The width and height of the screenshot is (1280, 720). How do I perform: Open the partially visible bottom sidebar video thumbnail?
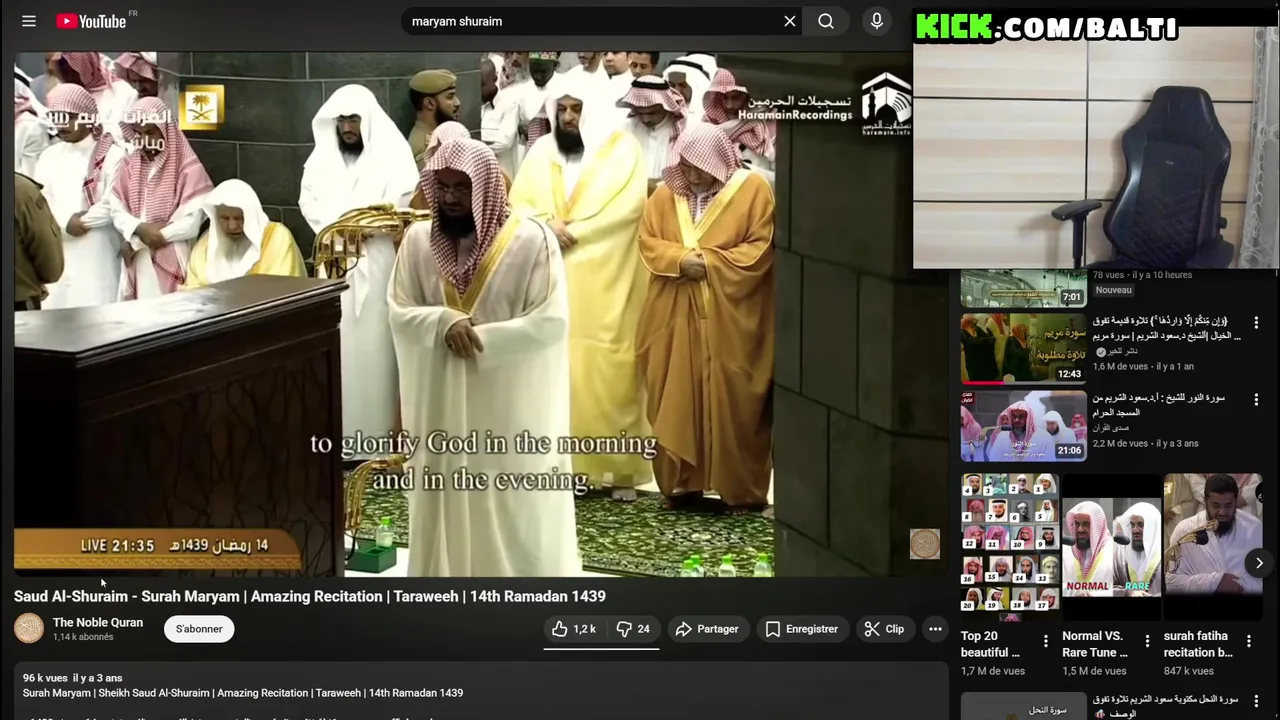[1024, 706]
